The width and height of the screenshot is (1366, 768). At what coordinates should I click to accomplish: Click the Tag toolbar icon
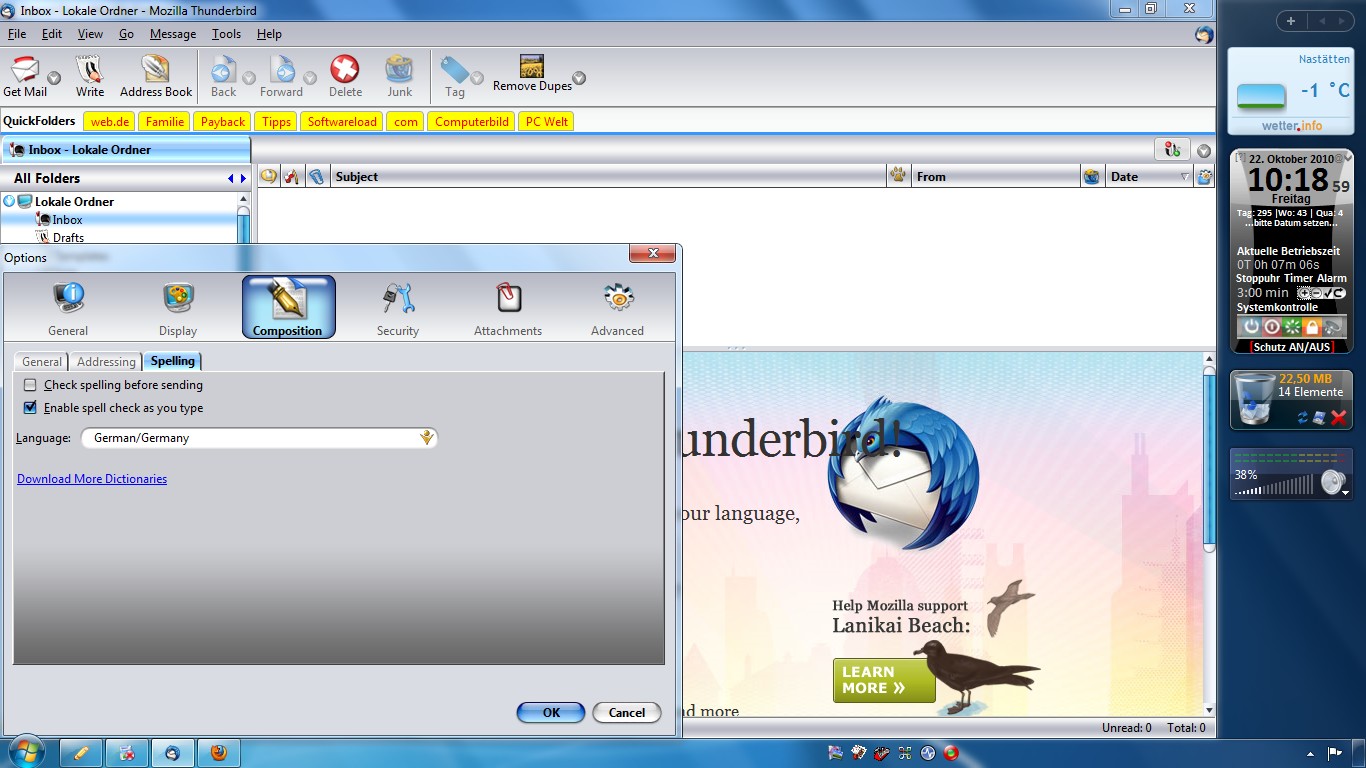coord(455,77)
